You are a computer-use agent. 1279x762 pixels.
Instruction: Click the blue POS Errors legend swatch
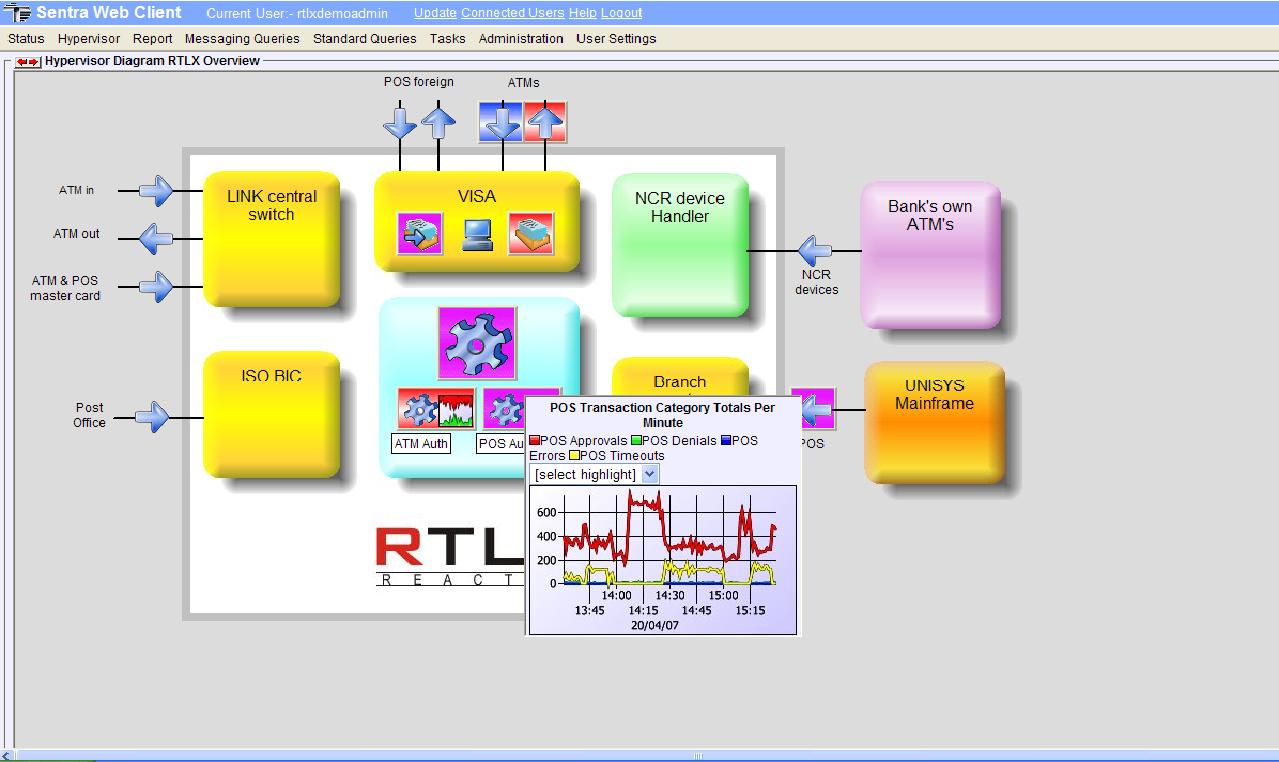(x=726, y=440)
